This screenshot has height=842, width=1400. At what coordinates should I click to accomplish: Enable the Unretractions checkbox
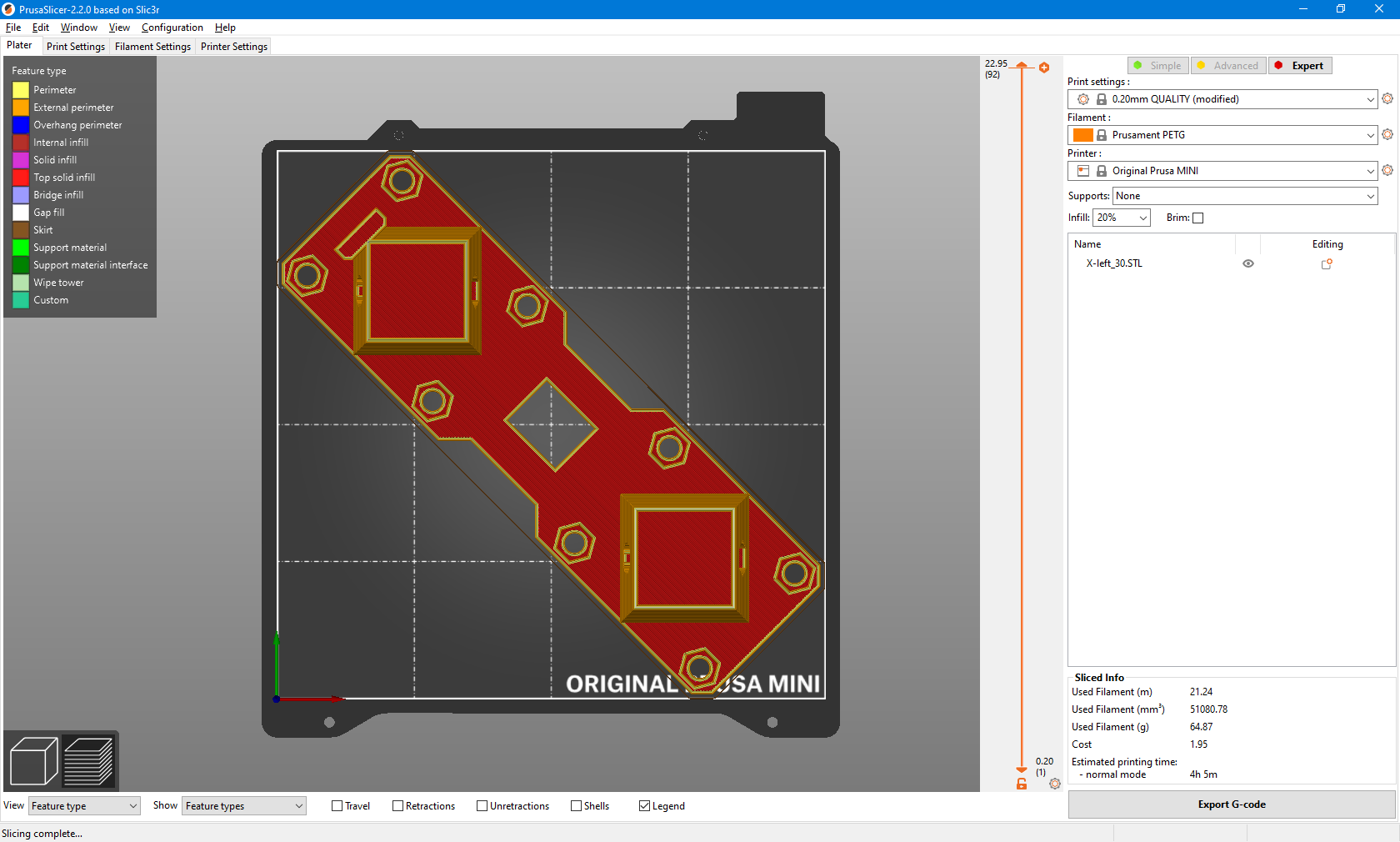[x=482, y=806]
